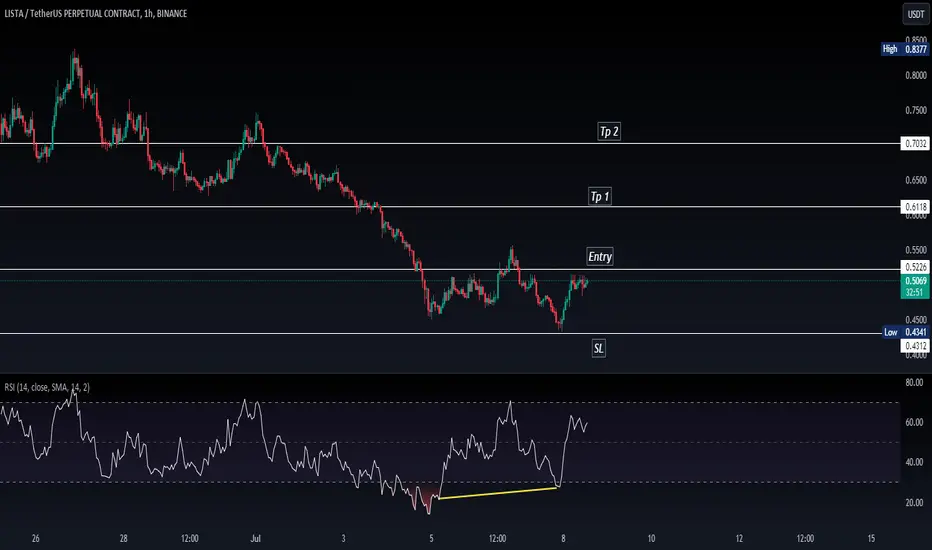Click the 32:51 candle countdown timer
Screen dimensions: 932x550
915,293
